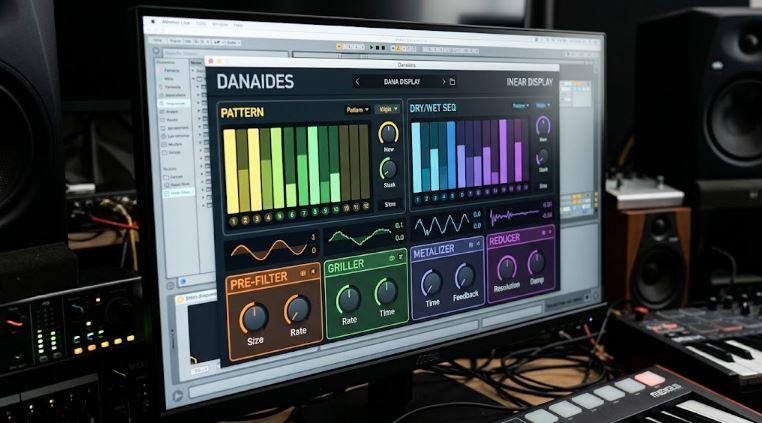Select the DANA DISPLAY preset name field

(402, 82)
